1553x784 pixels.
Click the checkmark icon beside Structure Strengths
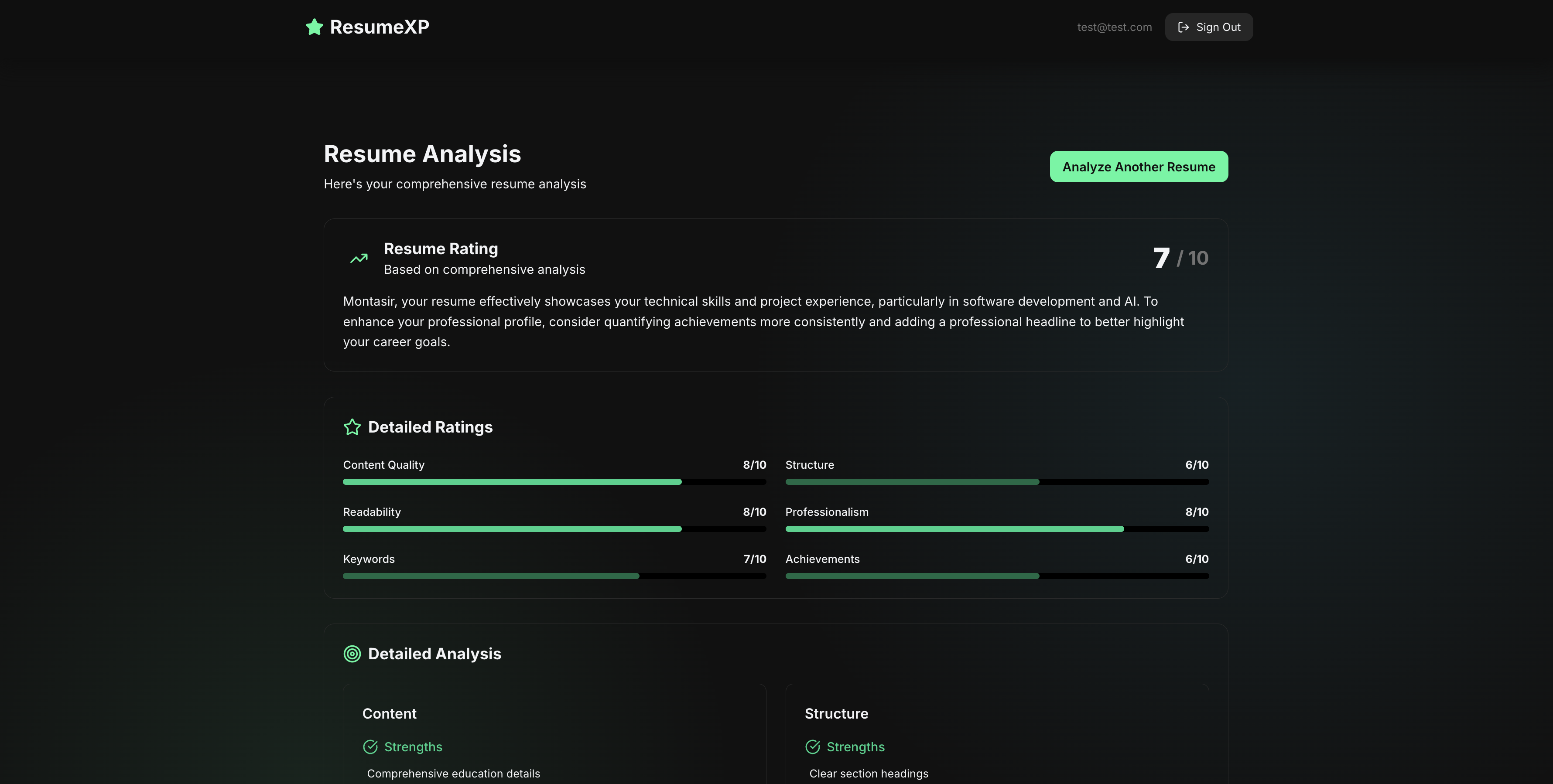[813, 747]
